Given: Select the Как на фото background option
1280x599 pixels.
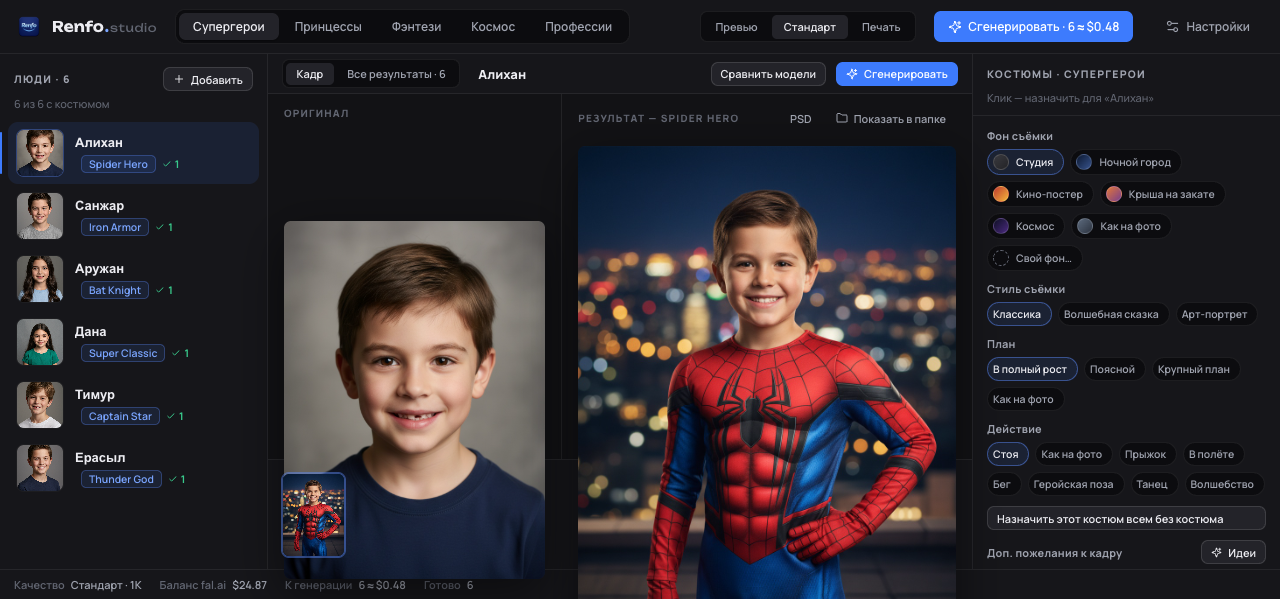Looking at the screenshot, I should pos(1121,226).
